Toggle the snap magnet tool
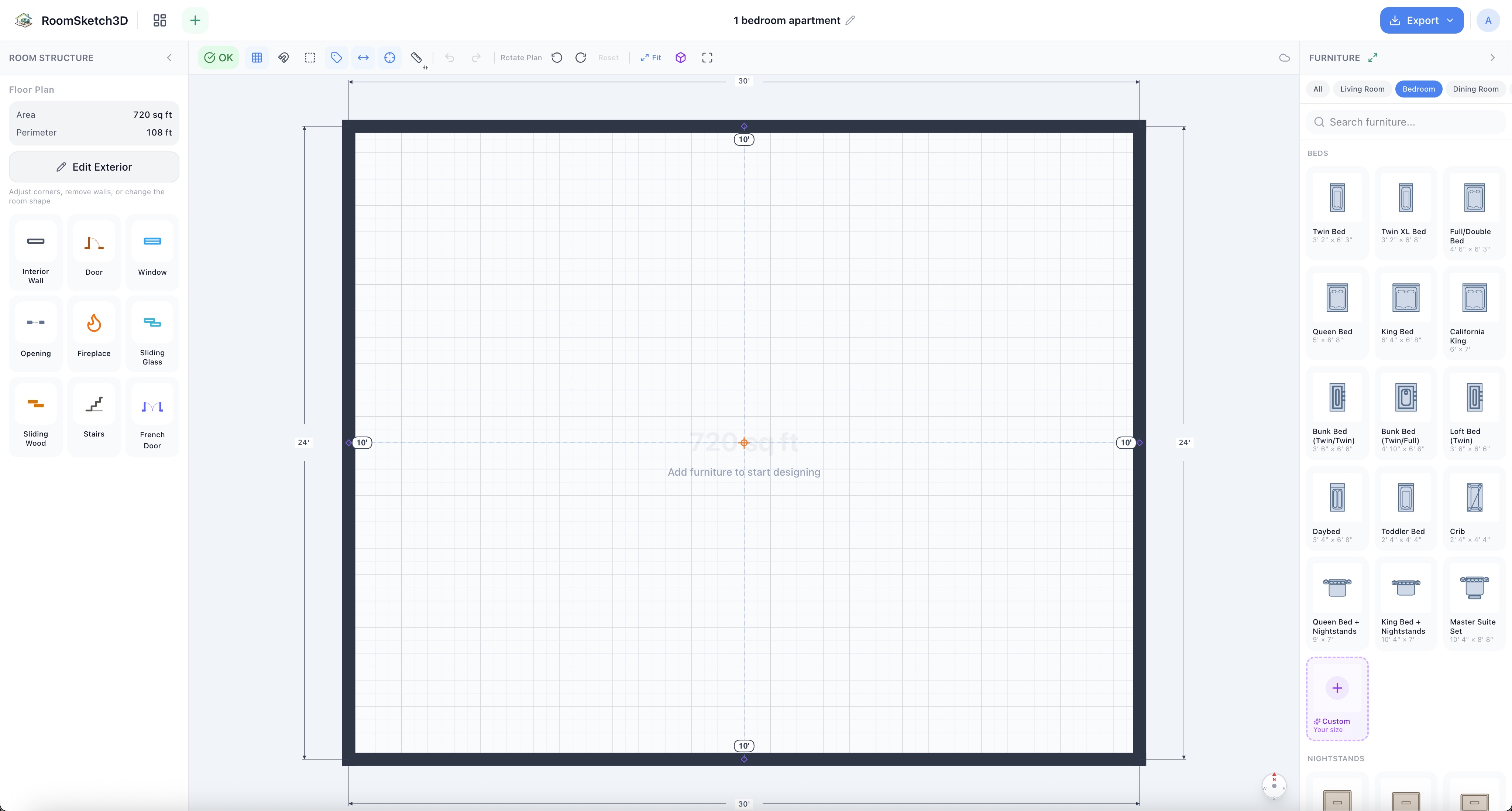 [283, 58]
